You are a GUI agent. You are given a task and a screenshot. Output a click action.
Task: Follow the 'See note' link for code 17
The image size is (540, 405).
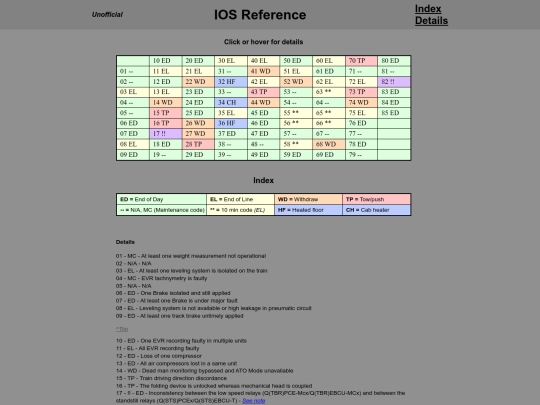253,401
